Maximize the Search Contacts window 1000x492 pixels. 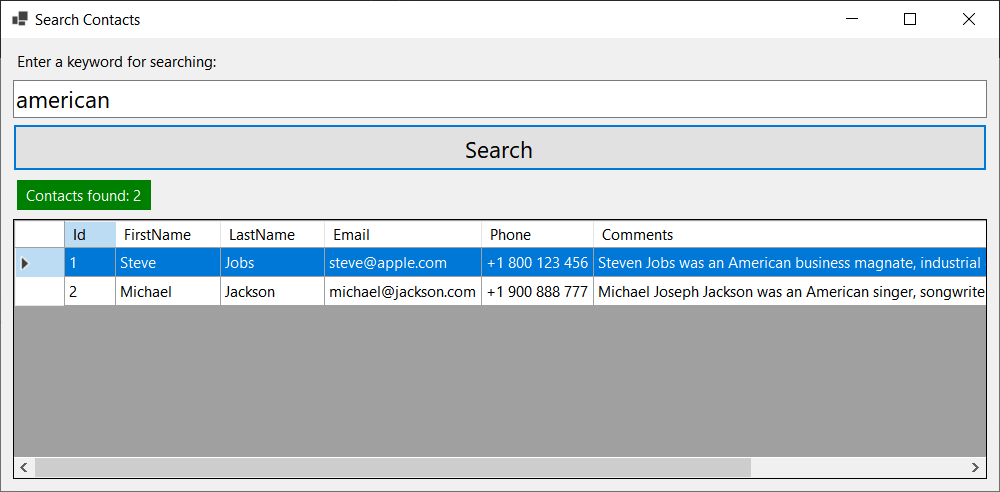tap(910, 19)
